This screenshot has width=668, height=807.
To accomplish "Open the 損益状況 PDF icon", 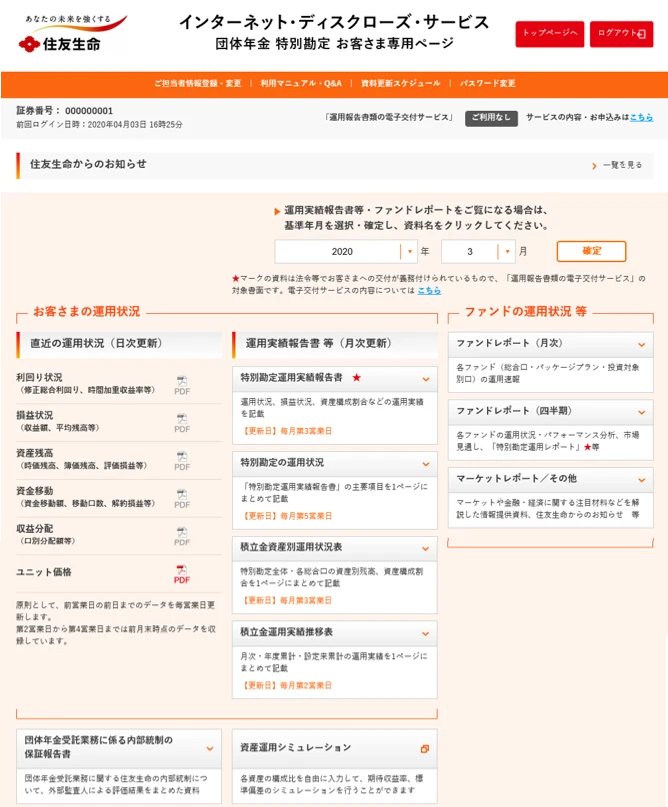I will pos(182,423).
